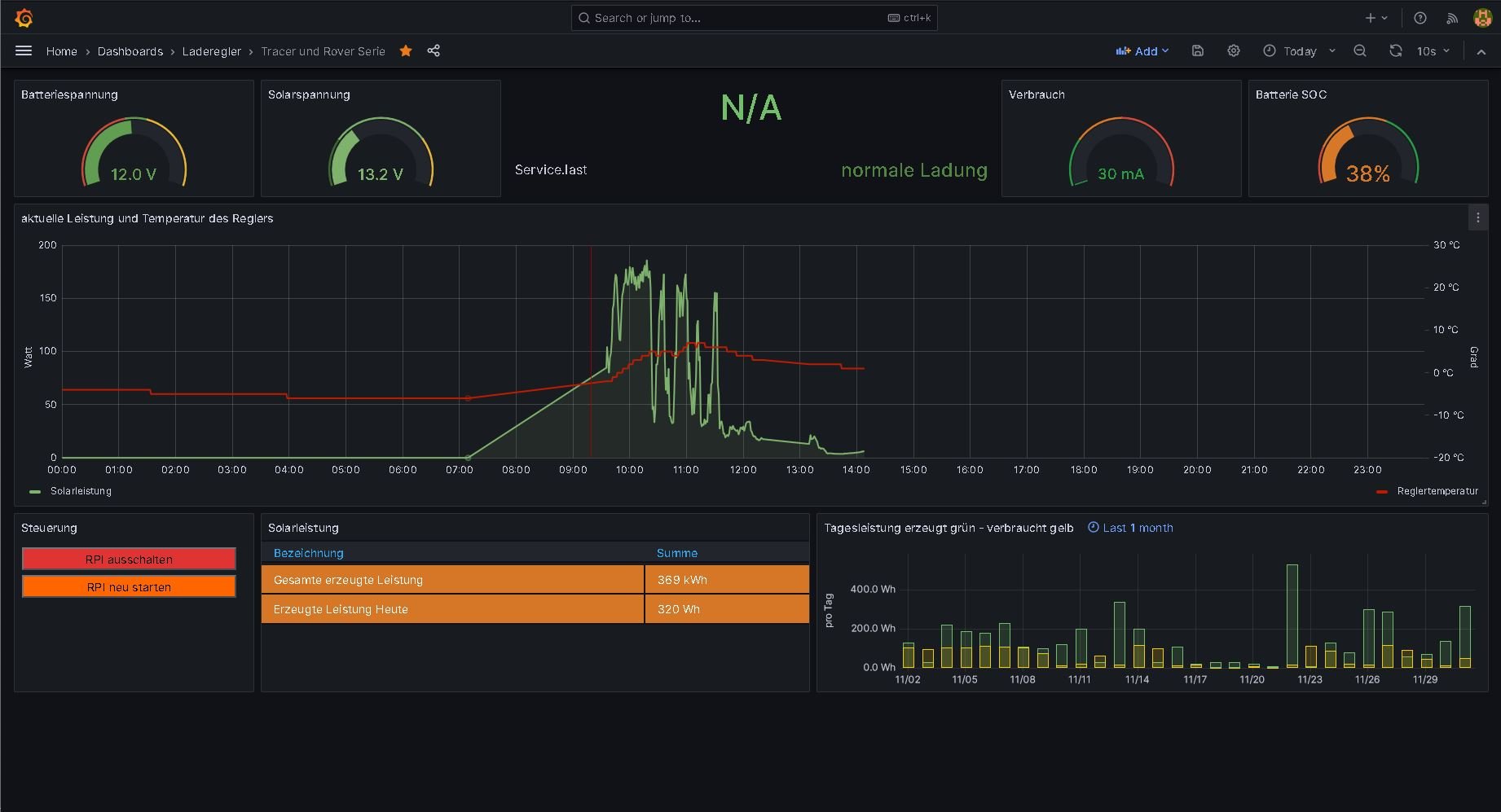Open the help question mark icon
Viewport: 1501px width, 812px height.
1420,18
